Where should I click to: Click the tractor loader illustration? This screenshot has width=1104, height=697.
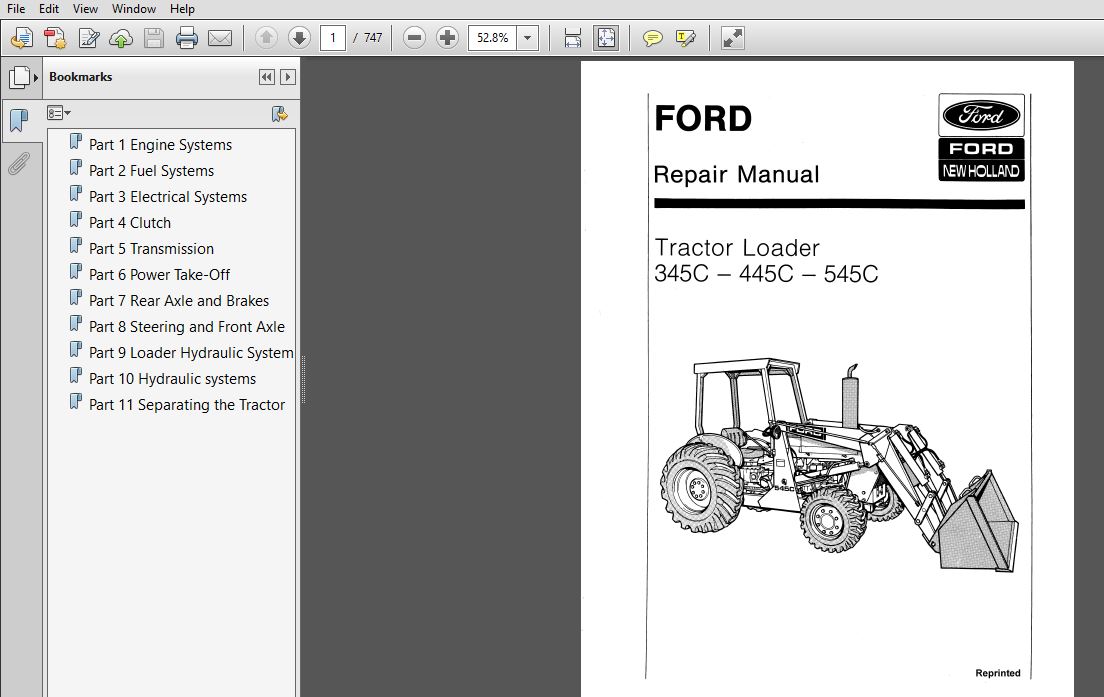pyautogui.click(x=839, y=465)
